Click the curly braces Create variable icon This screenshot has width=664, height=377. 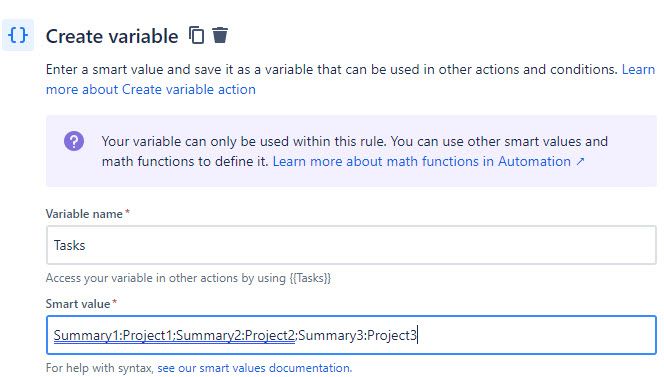(18, 35)
